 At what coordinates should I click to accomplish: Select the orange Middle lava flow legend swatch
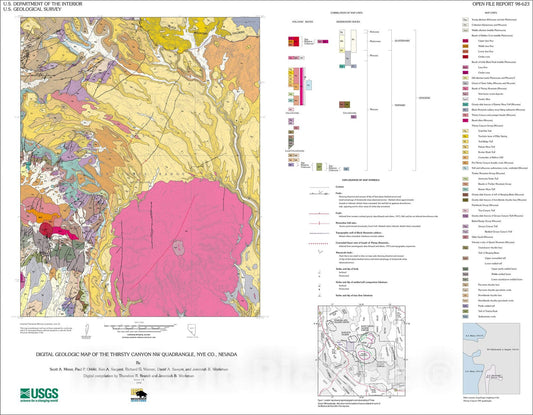tap(465, 46)
